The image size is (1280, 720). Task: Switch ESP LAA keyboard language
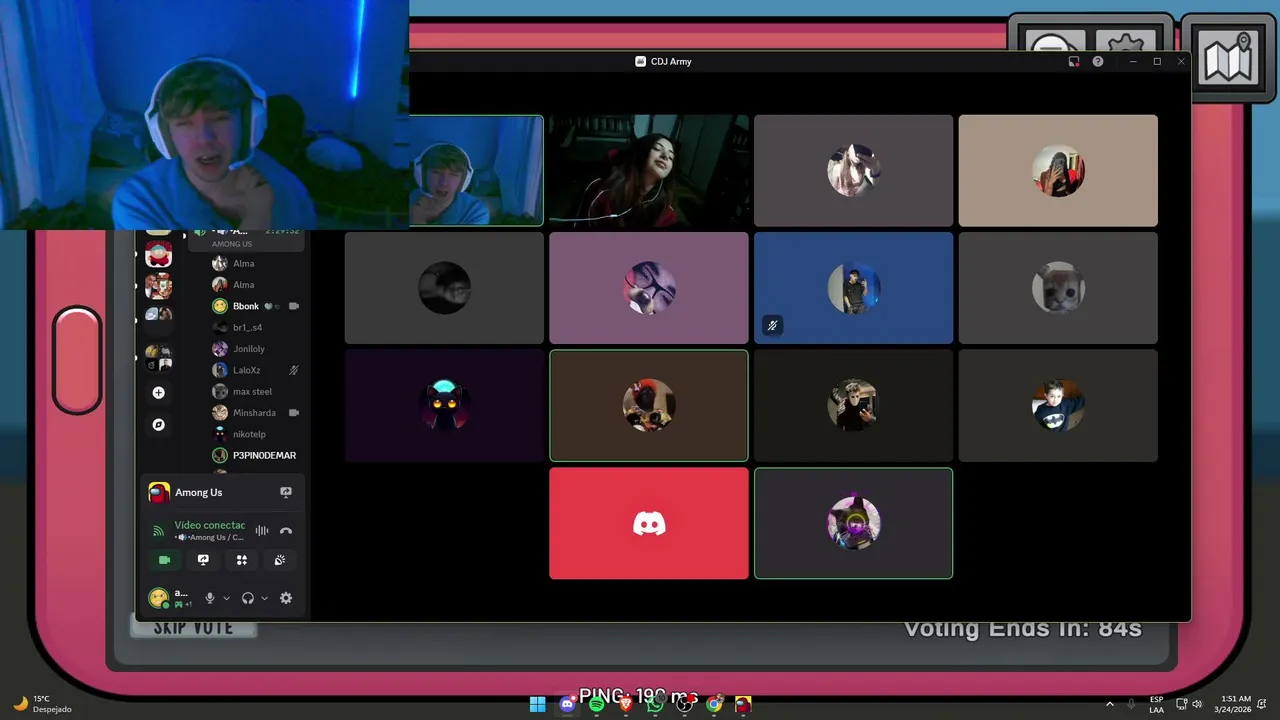[x=1156, y=704]
